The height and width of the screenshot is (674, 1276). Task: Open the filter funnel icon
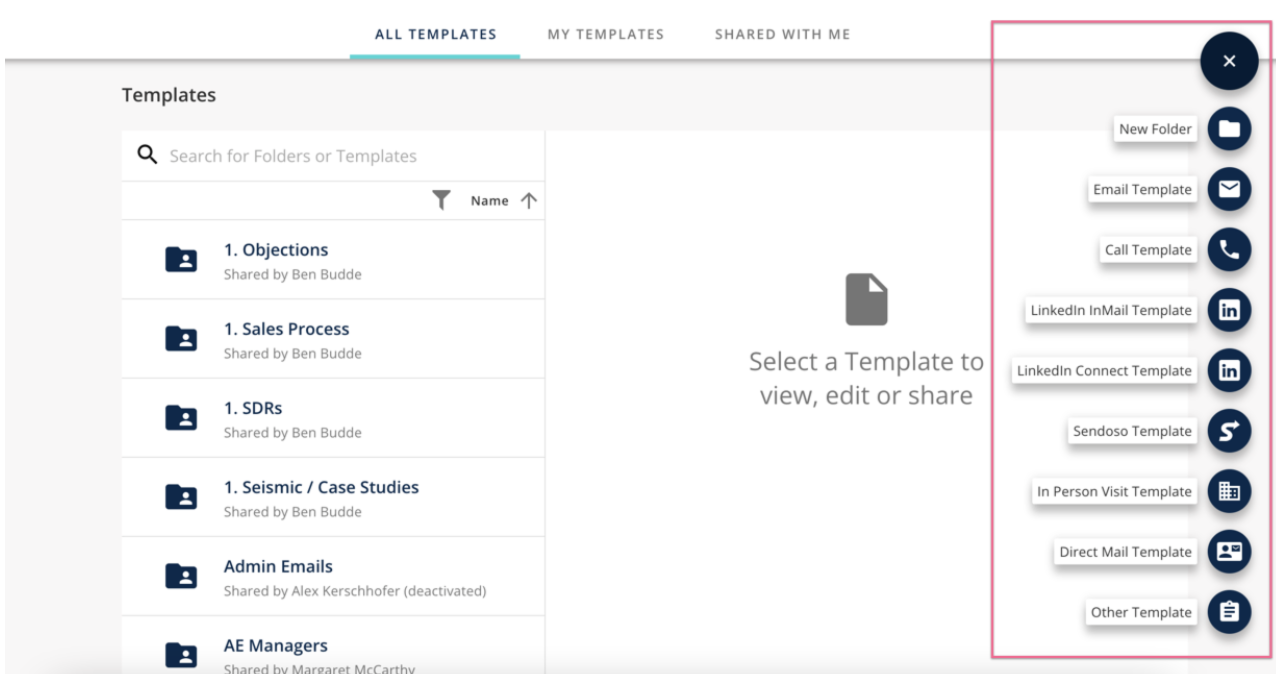441,201
